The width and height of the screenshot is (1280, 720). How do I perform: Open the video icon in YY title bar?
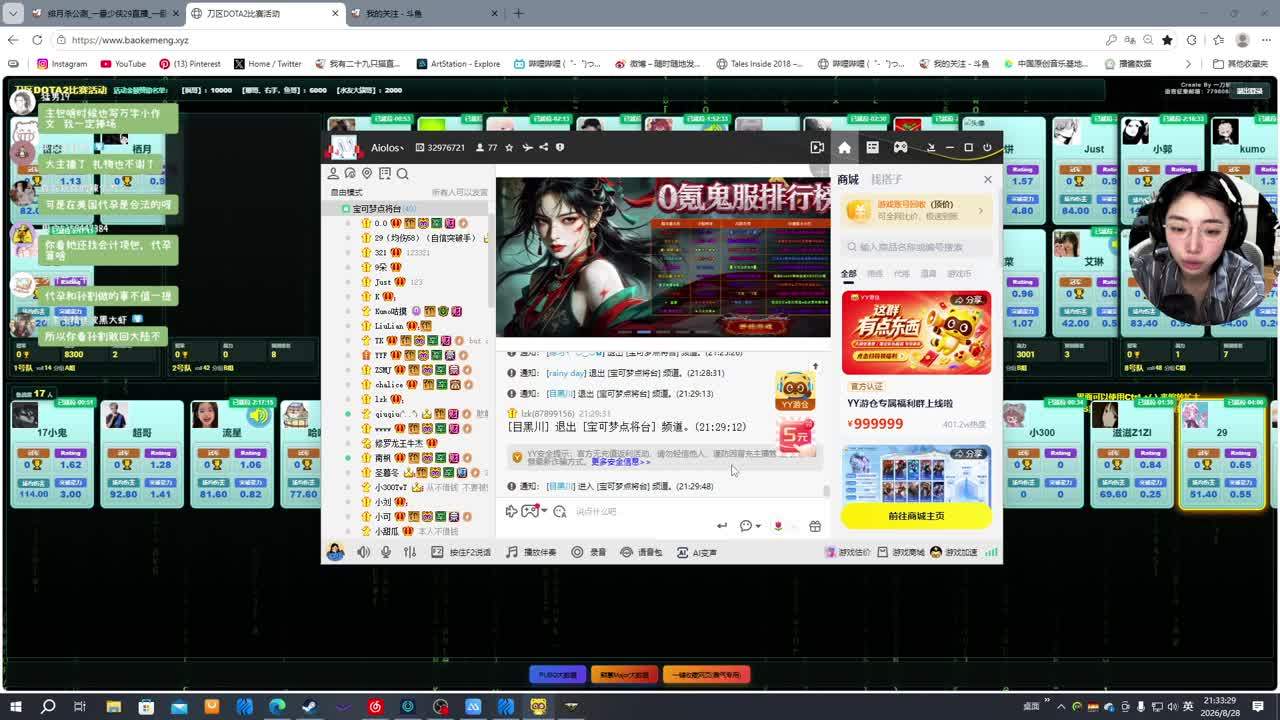[x=817, y=147]
